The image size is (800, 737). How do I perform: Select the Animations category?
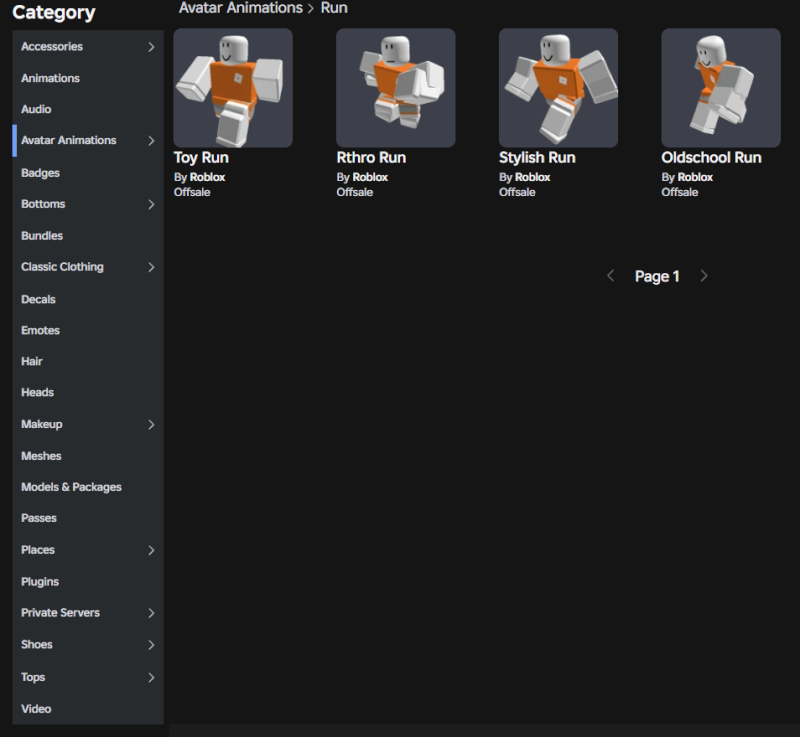[x=88, y=78]
